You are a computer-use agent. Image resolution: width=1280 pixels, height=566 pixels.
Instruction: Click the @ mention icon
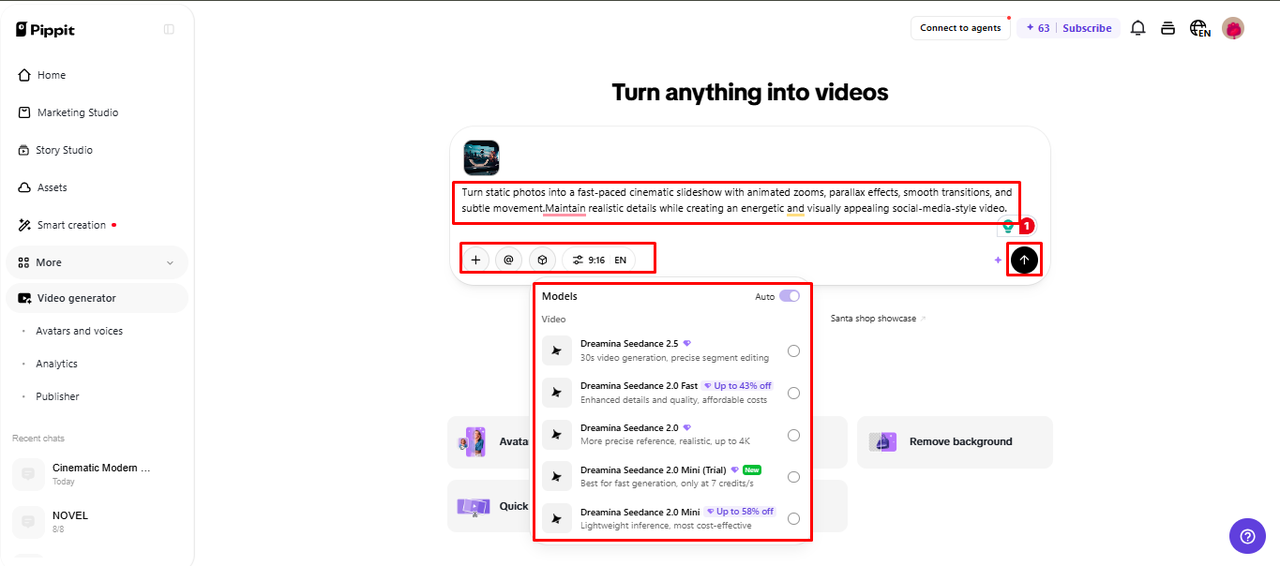[x=508, y=260]
